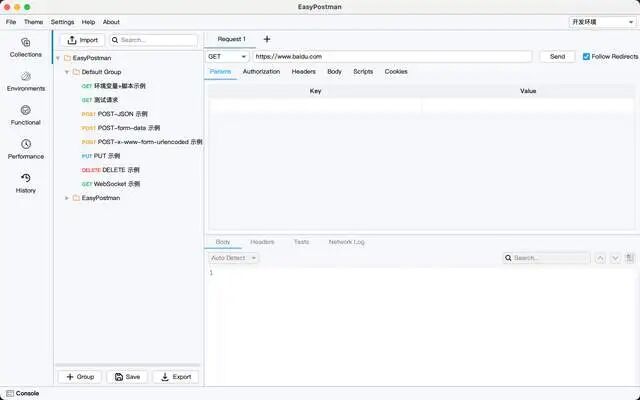Open the Help menu
Viewport: 640px width, 400px height.
pos(88,22)
